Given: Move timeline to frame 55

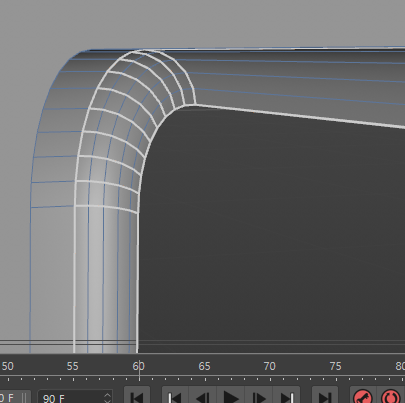Looking at the screenshot, I should tap(72, 366).
